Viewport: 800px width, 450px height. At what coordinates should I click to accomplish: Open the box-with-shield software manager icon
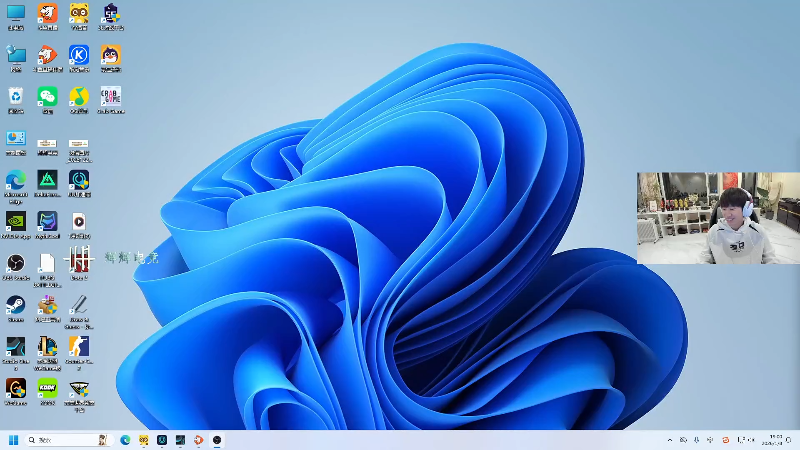point(47,309)
